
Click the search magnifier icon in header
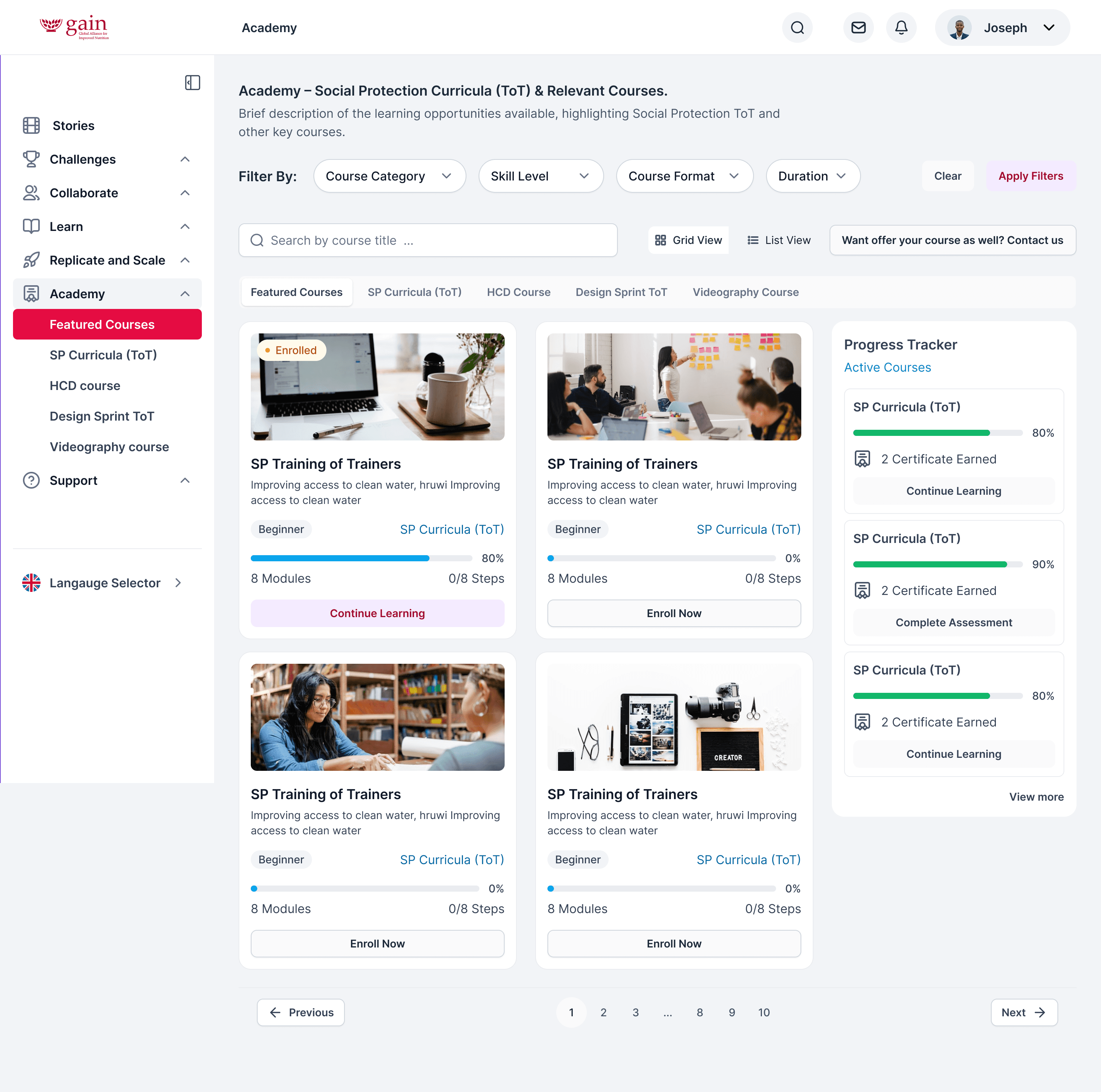pos(797,28)
